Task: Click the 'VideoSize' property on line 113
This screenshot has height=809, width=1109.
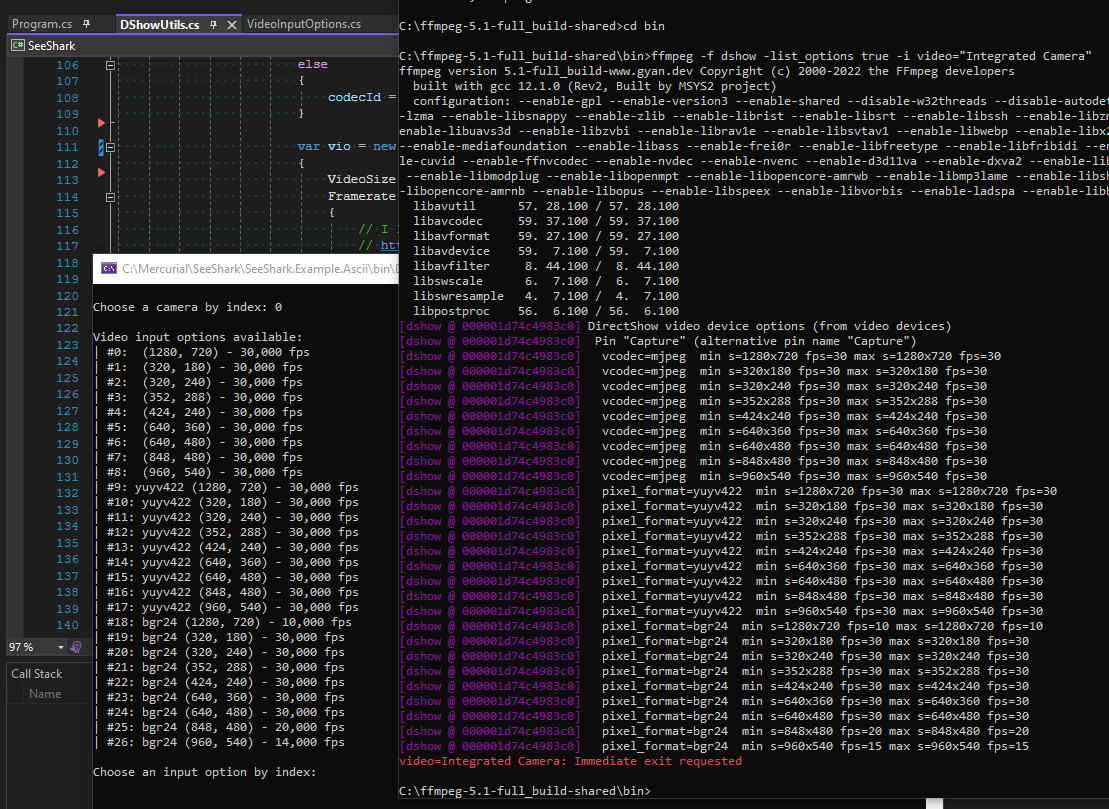Action: point(361,180)
